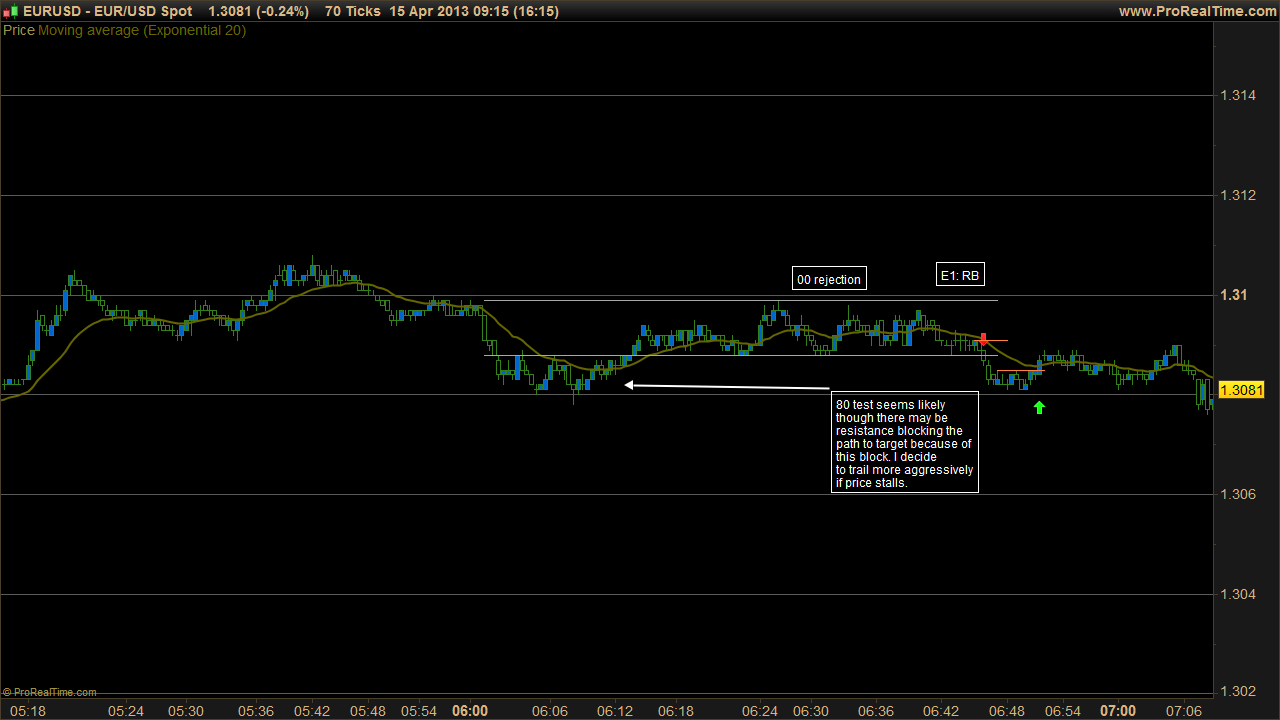Click the bold 06:00 time axis label
The width and height of the screenshot is (1280, 720).
[x=471, y=711]
